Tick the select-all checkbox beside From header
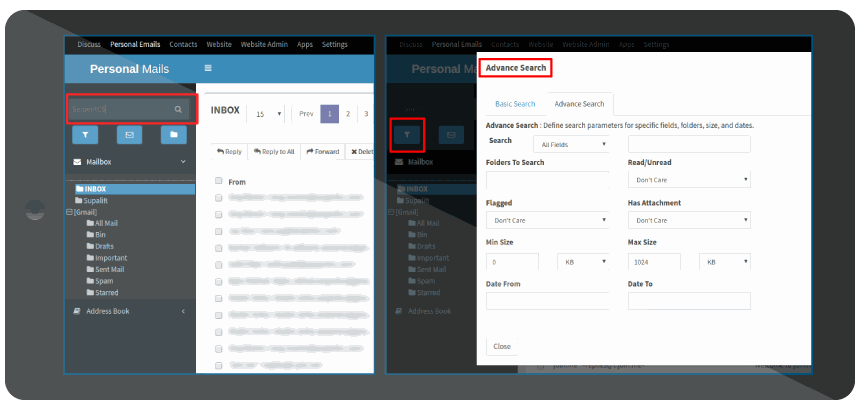The height and width of the screenshot is (410, 860). 218,181
